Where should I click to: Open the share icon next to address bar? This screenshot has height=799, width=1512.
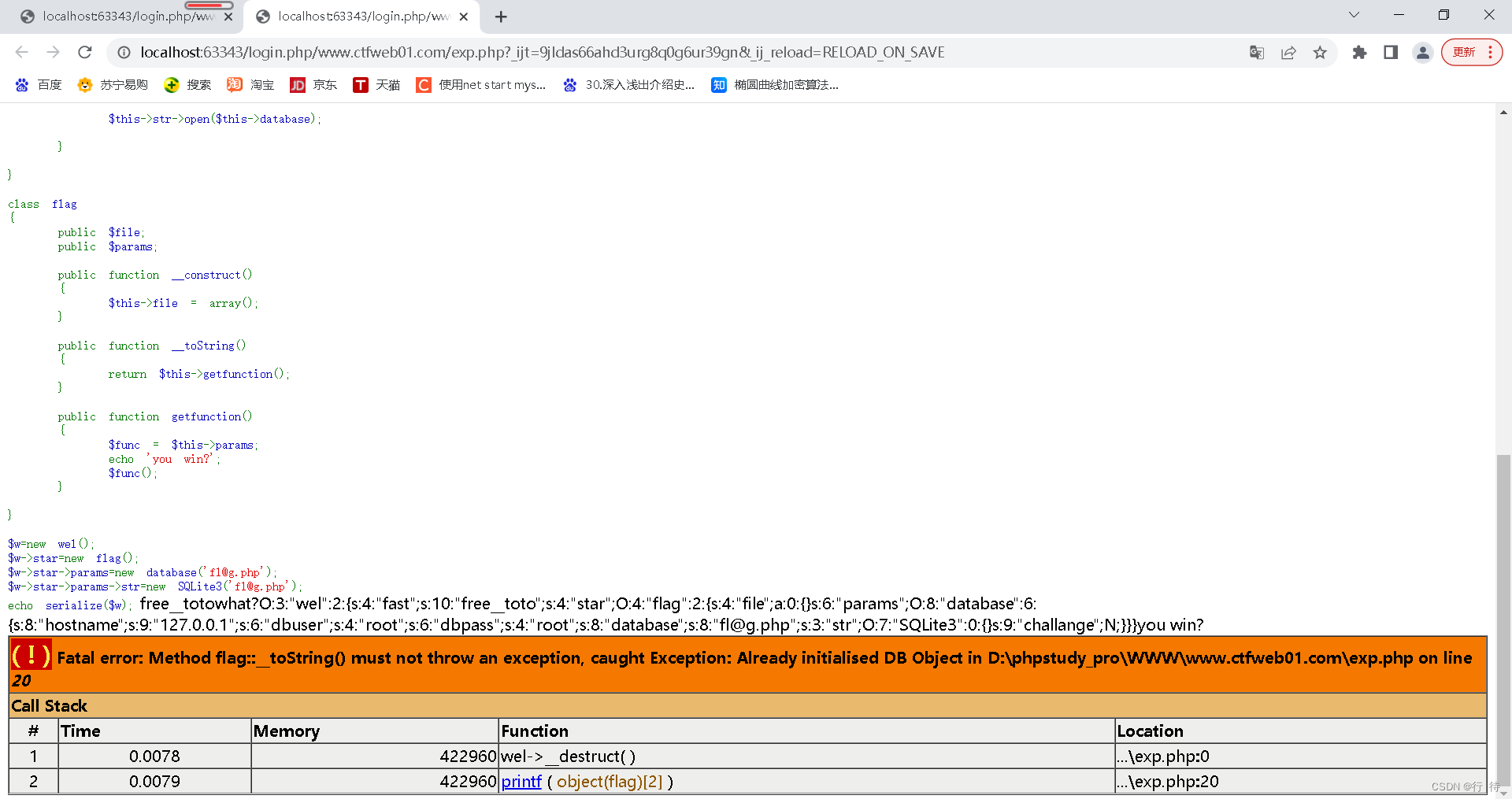1288,52
